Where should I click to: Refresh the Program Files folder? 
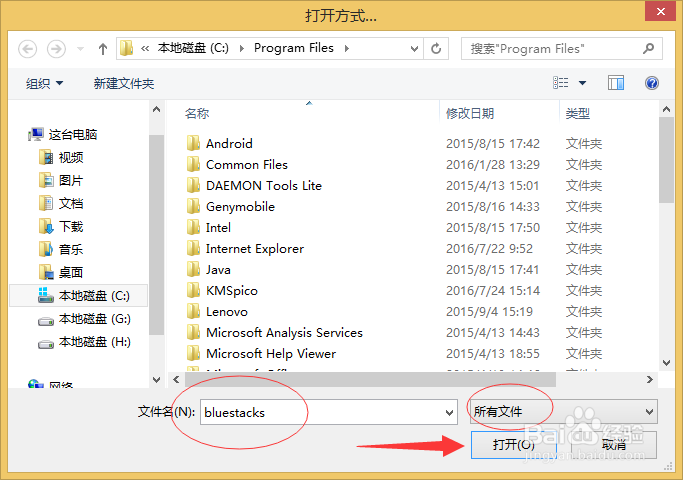click(x=436, y=49)
